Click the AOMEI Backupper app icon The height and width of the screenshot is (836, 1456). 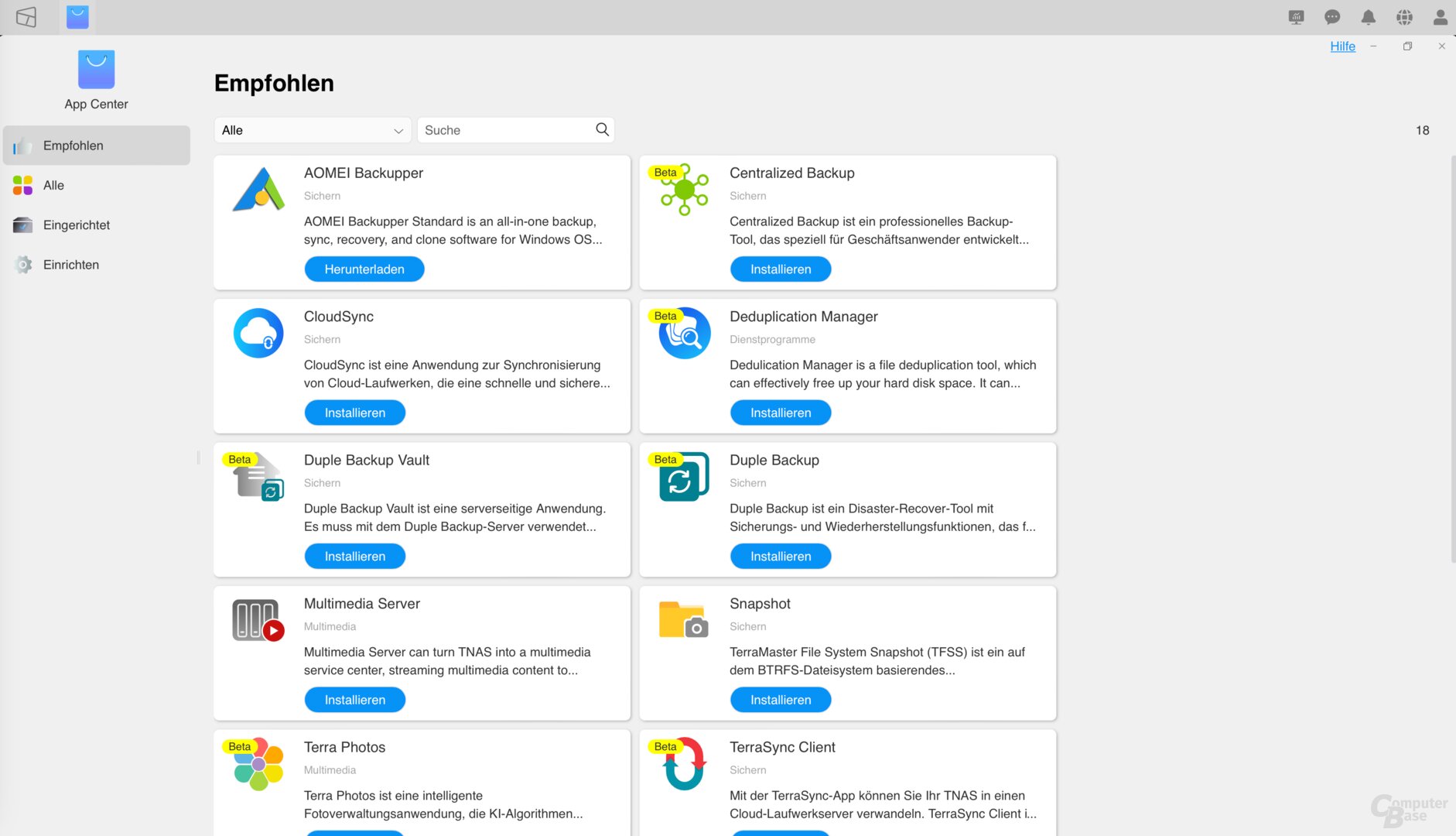(x=258, y=190)
